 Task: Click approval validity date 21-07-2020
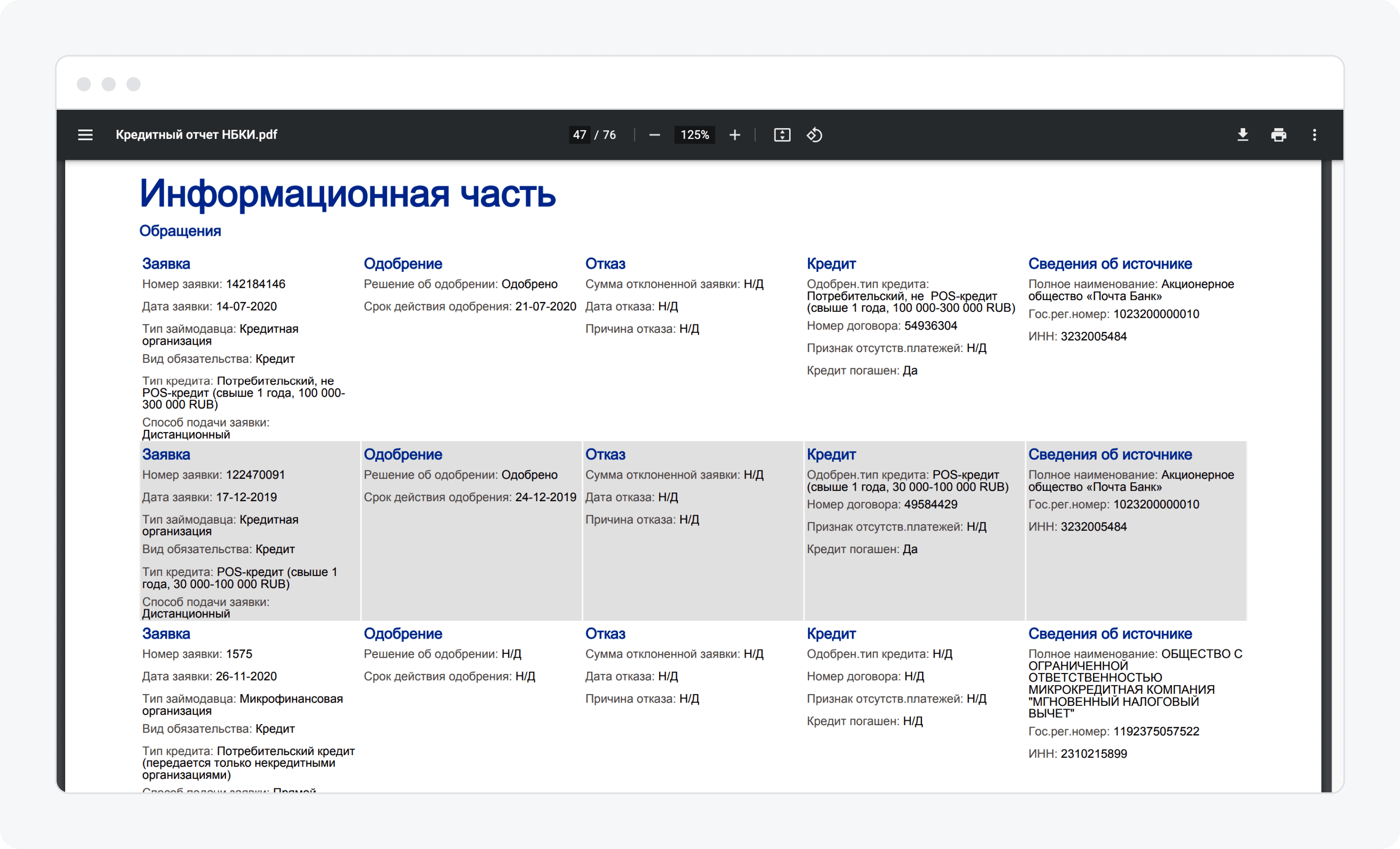pos(546,306)
